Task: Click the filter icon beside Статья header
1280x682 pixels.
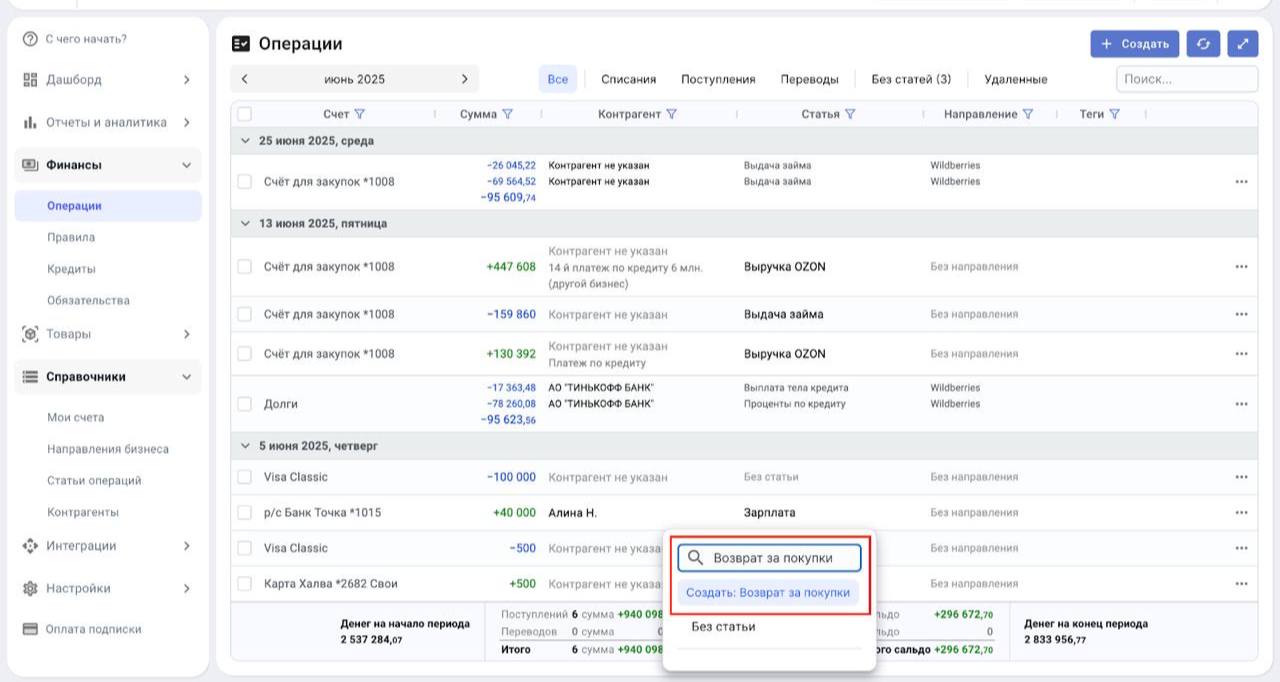Action: coord(850,114)
